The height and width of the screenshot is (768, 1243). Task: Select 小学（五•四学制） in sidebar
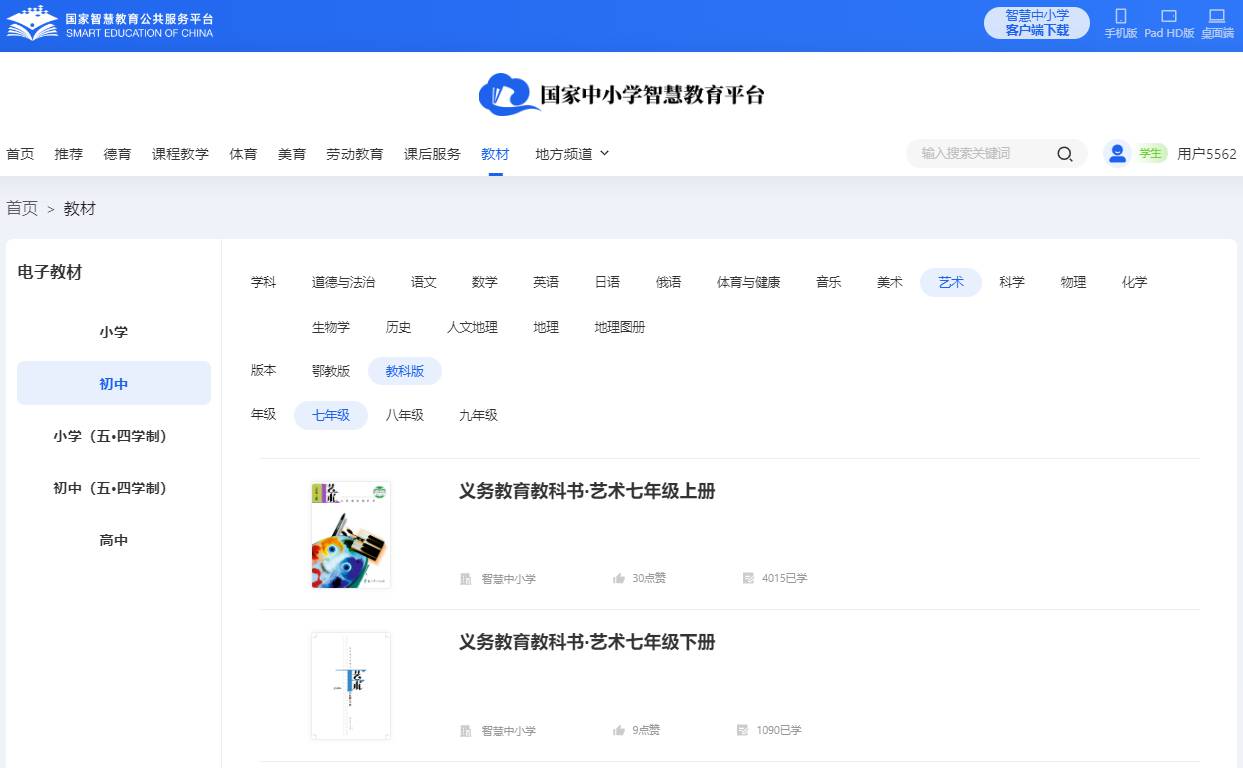(x=114, y=436)
